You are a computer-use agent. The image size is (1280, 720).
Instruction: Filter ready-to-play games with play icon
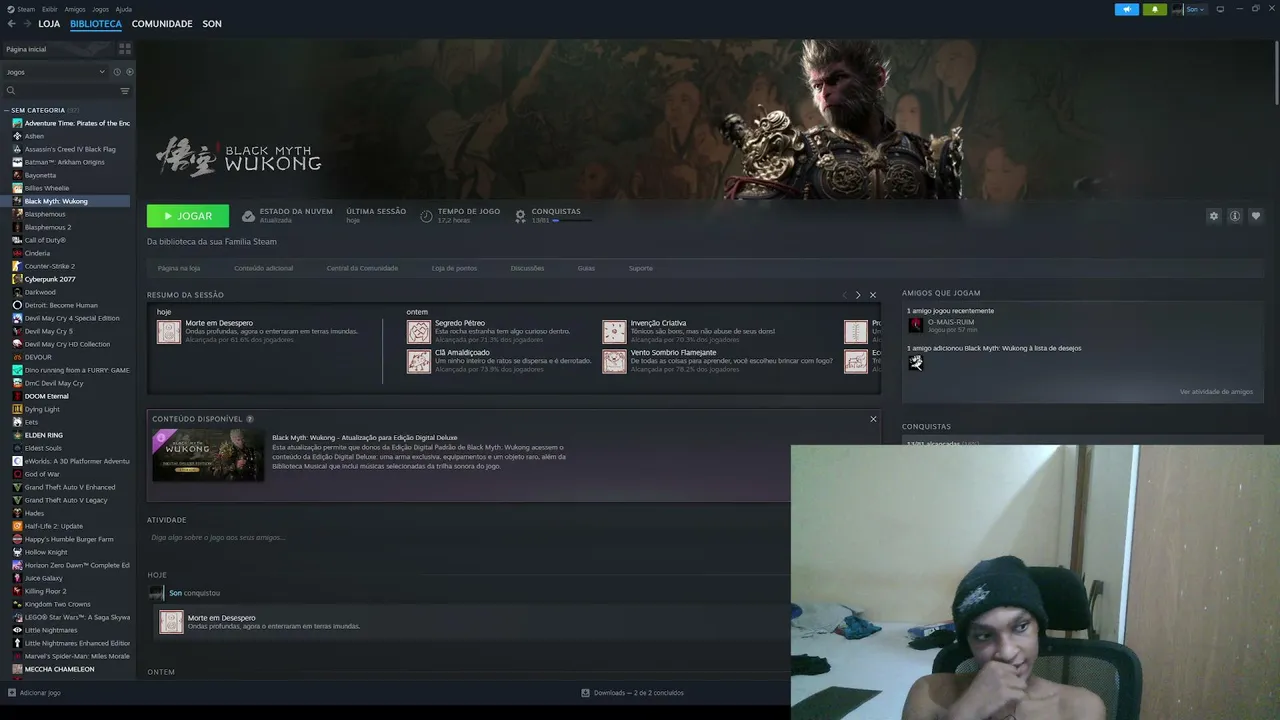tap(129, 72)
